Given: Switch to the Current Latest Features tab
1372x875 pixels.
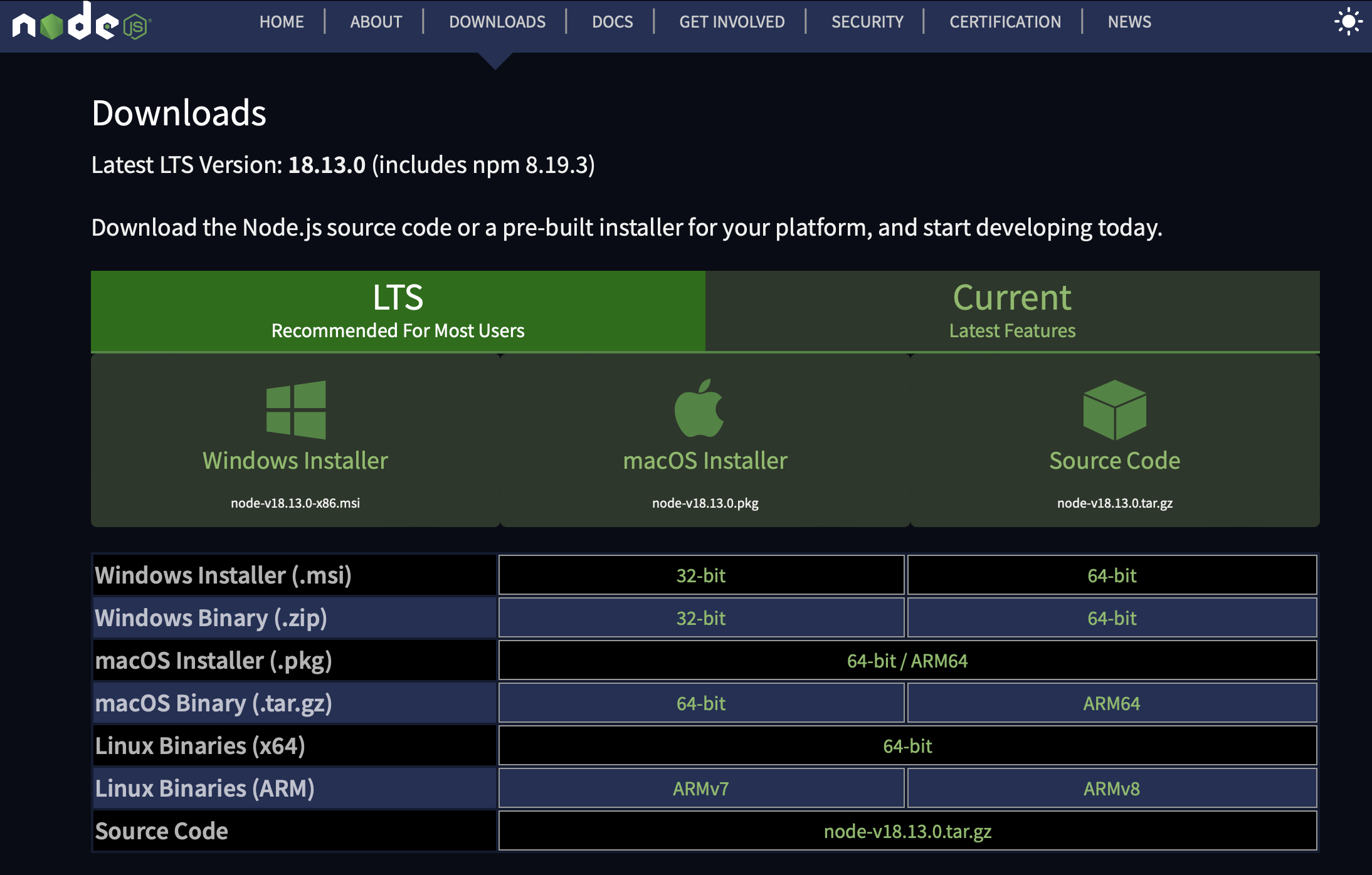Looking at the screenshot, I should 1012,311.
